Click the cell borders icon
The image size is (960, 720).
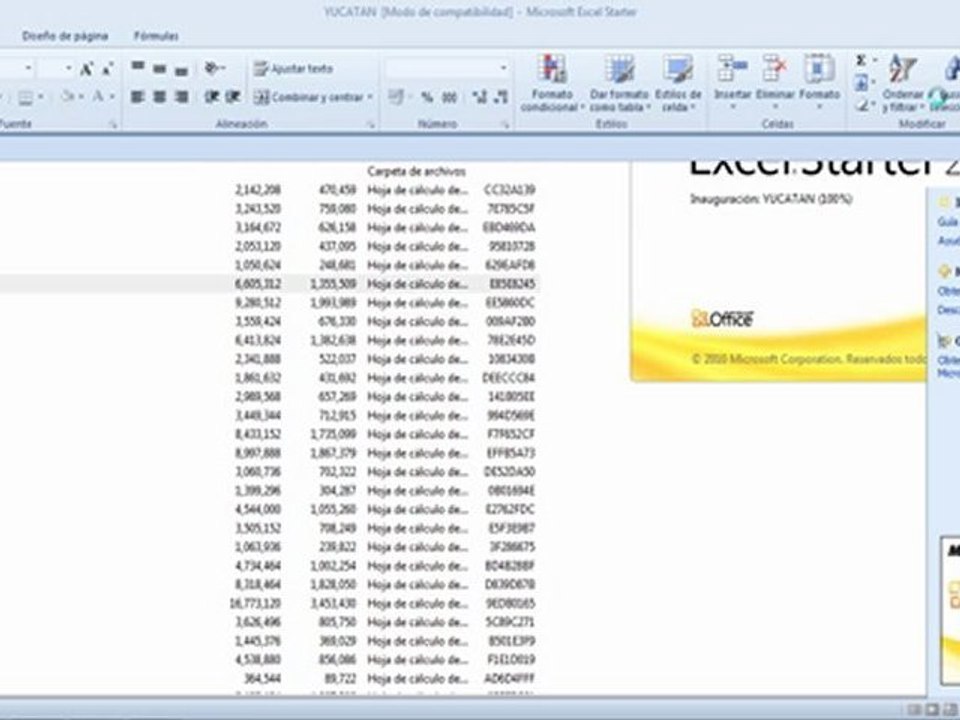(25, 97)
